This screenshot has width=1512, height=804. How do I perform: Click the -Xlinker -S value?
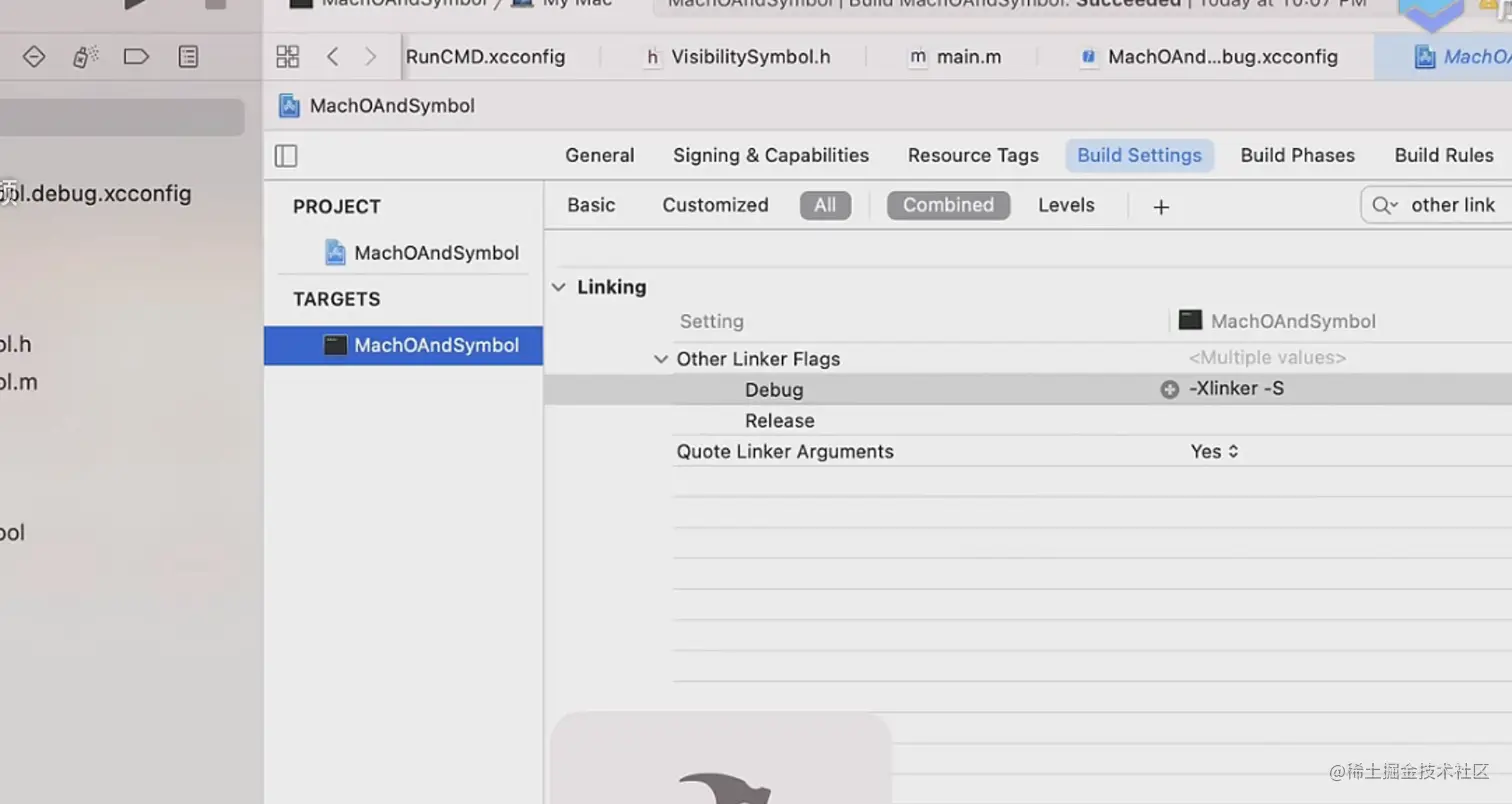click(x=1236, y=388)
